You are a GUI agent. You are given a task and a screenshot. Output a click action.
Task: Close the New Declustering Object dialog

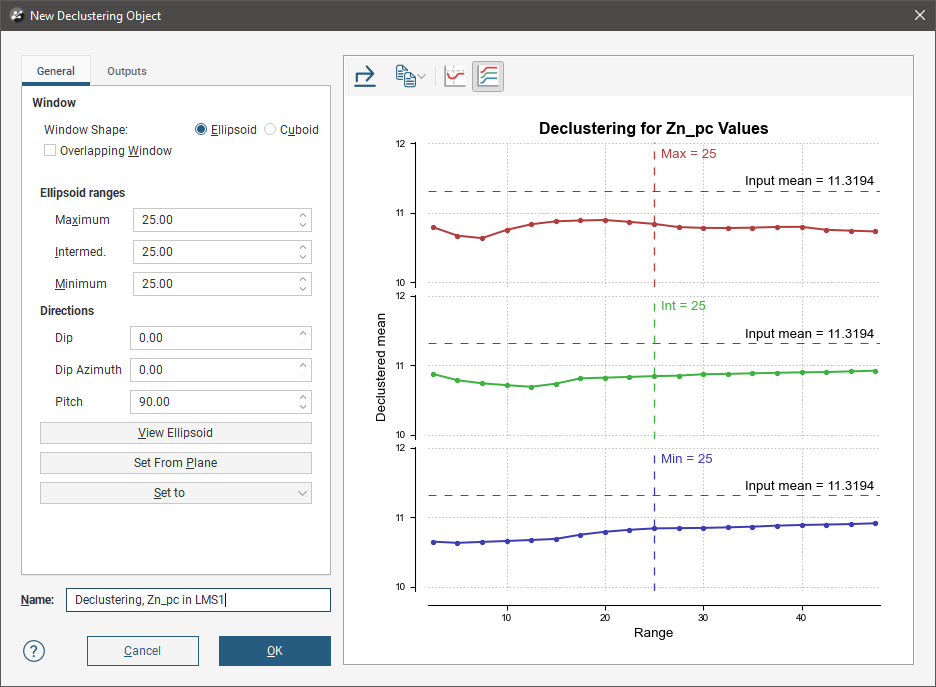(919, 15)
